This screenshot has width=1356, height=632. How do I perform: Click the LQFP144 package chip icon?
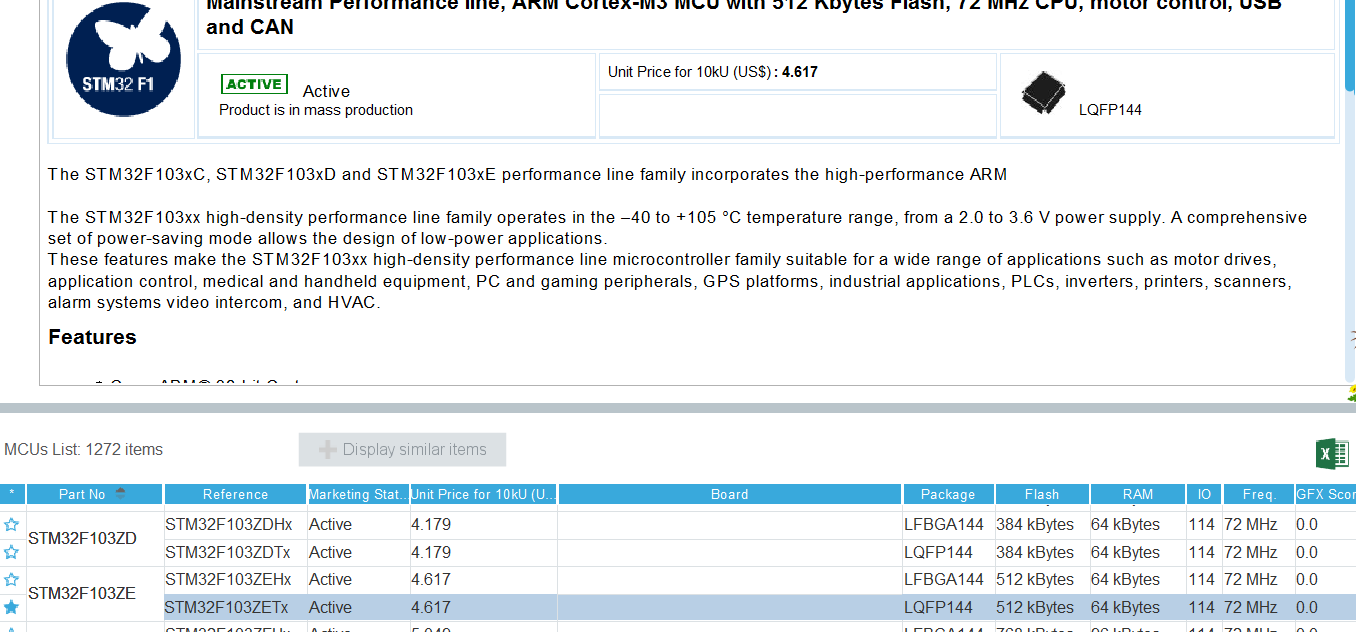[1043, 93]
